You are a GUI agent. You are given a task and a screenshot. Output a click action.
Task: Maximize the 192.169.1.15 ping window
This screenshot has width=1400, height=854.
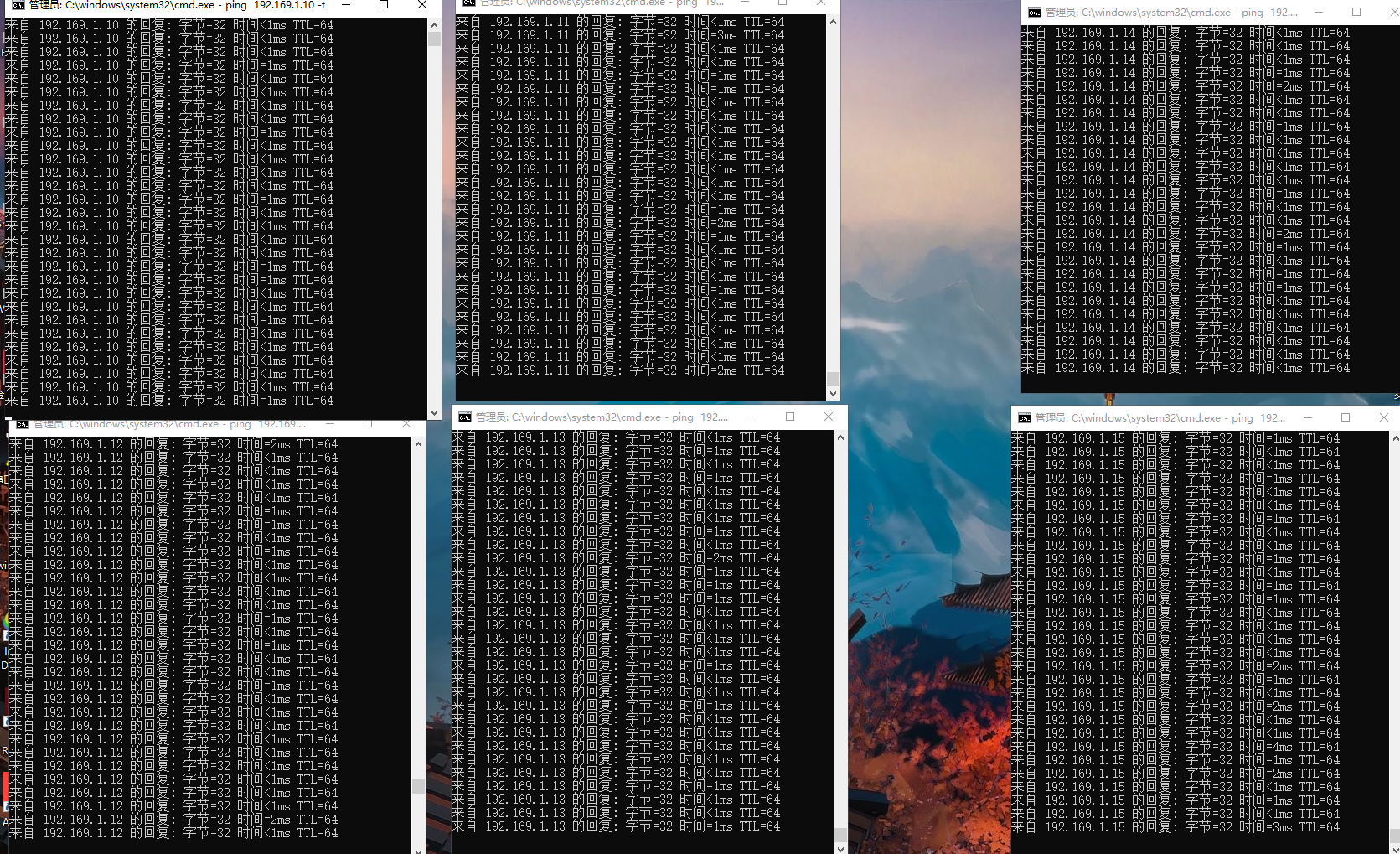click(x=1346, y=418)
